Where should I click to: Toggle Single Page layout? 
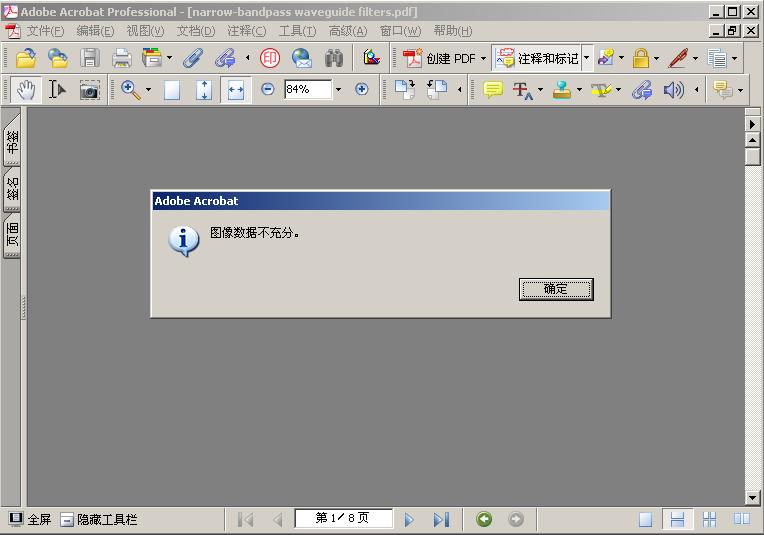click(x=646, y=519)
